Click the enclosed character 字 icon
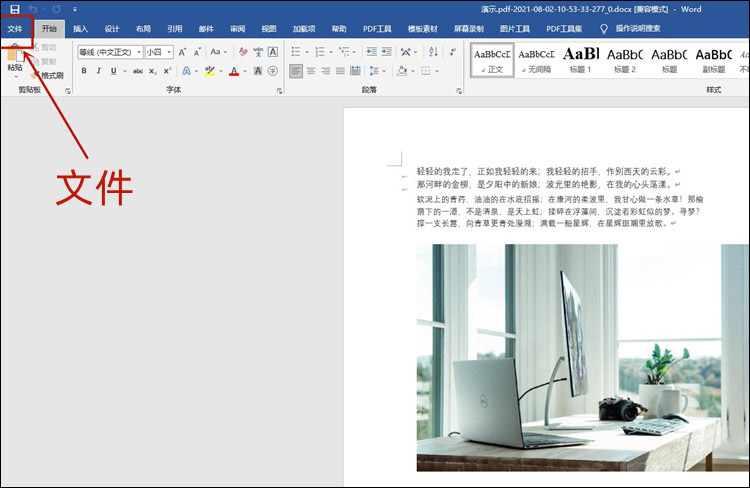This screenshot has height=488, width=750. pyautogui.click(x=273, y=71)
